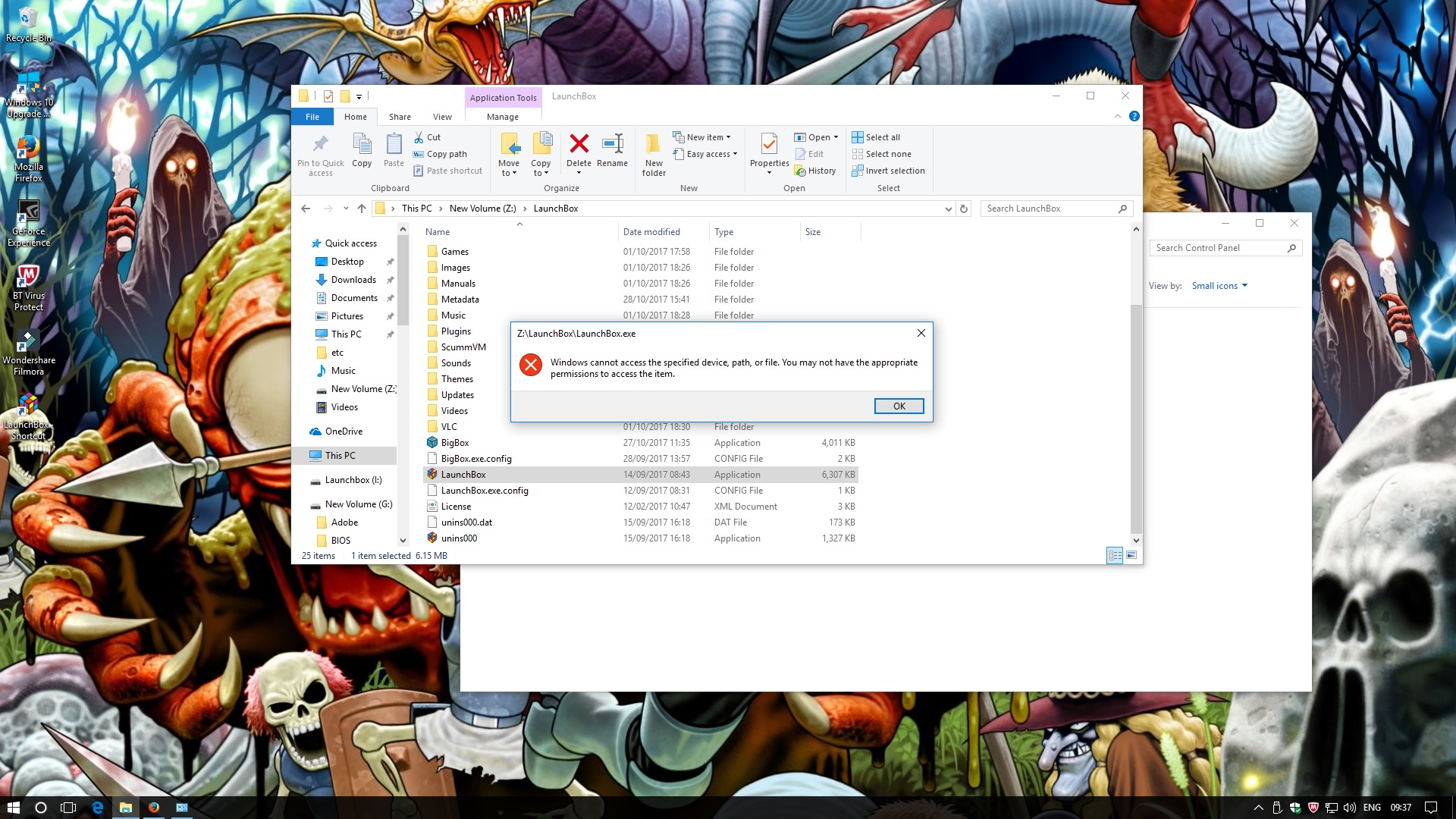This screenshot has height=819, width=1456.
Task: Open Microsoft Edge from taskbar
Action: [x=98, y=808]
